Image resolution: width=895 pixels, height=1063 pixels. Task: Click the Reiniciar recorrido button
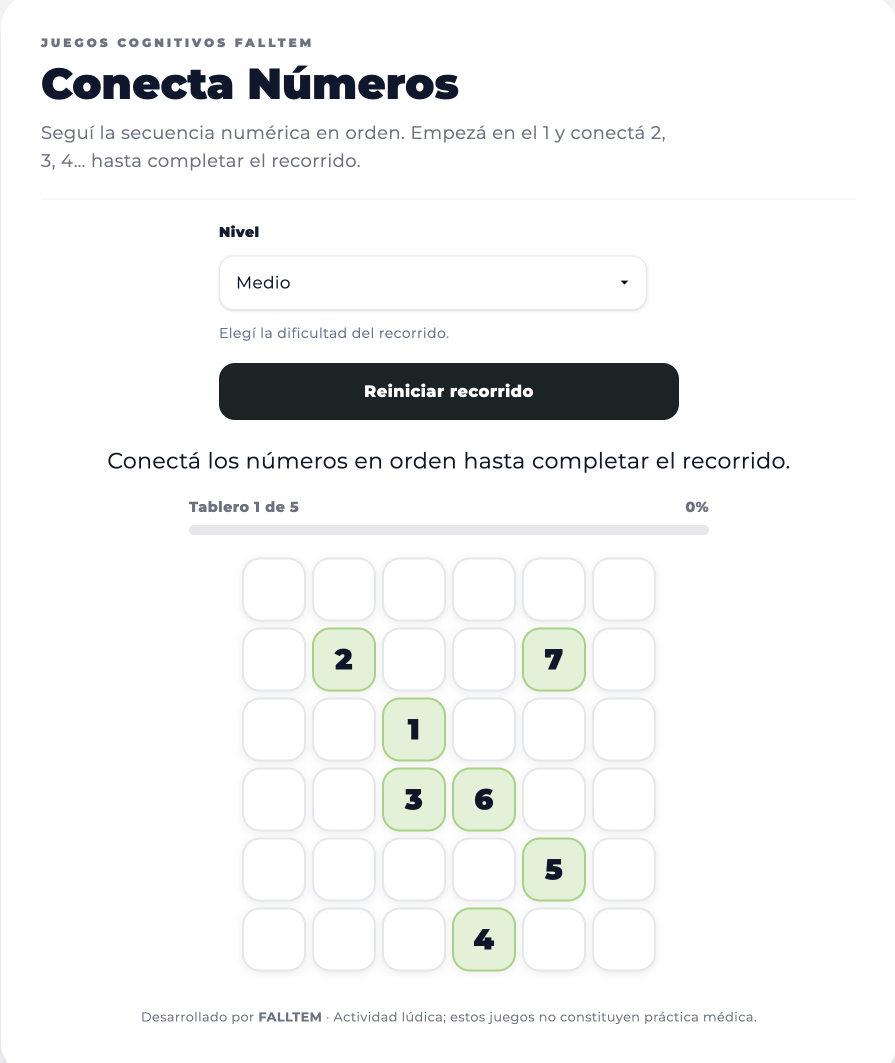(449, 391)
